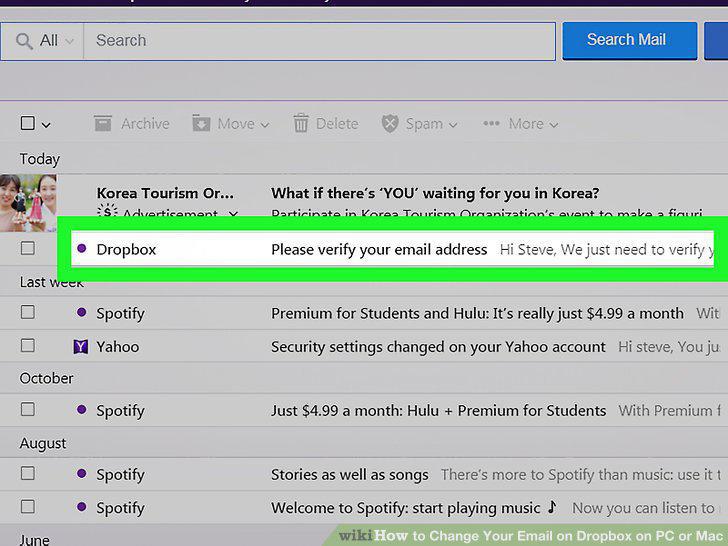Expand the More dropdown arrow
728x546 pixels.
tap(553, 125)
